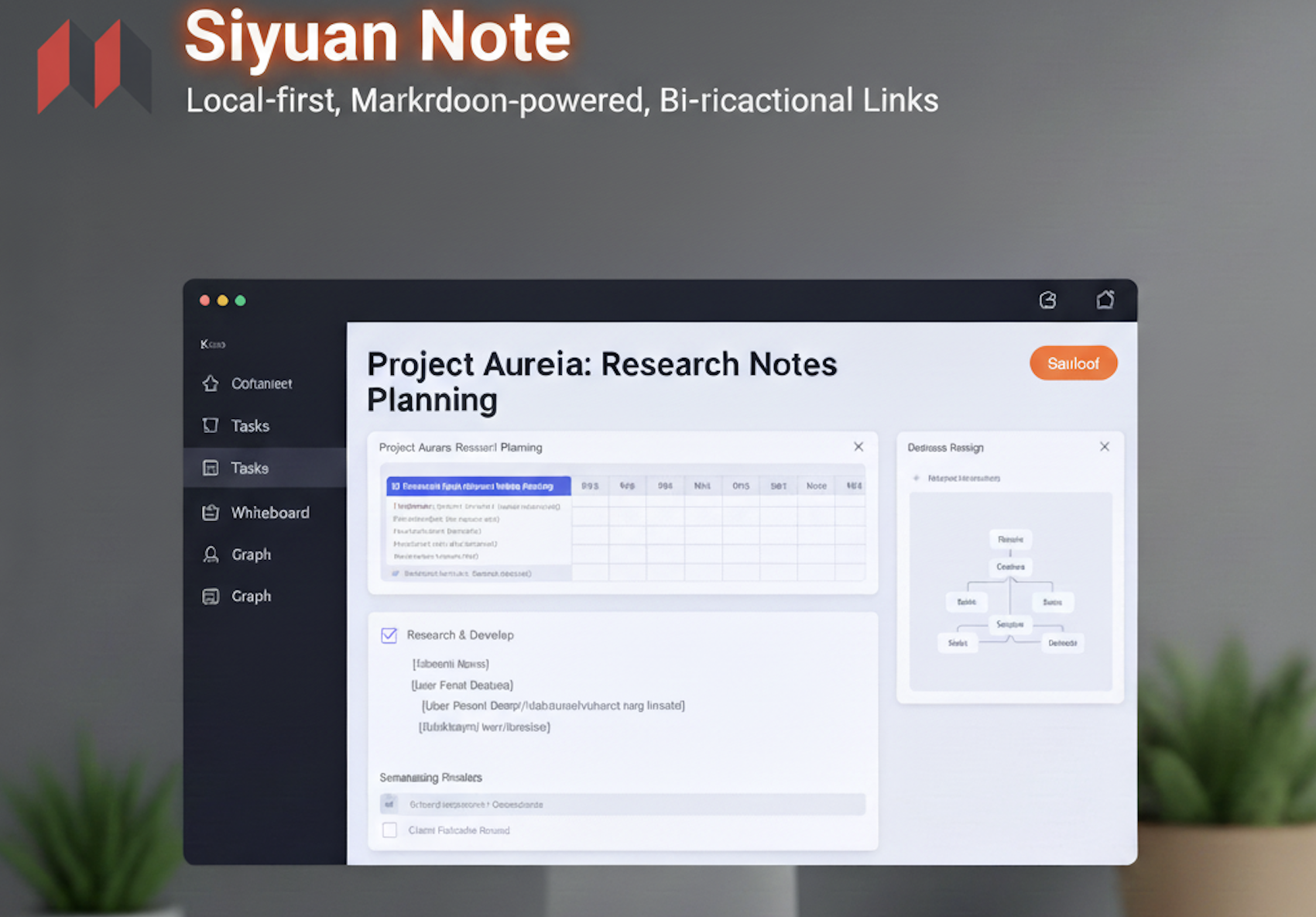Click the 0n5 column header
The height and width of the screenshot is (917, 1316).
(741, 486)
